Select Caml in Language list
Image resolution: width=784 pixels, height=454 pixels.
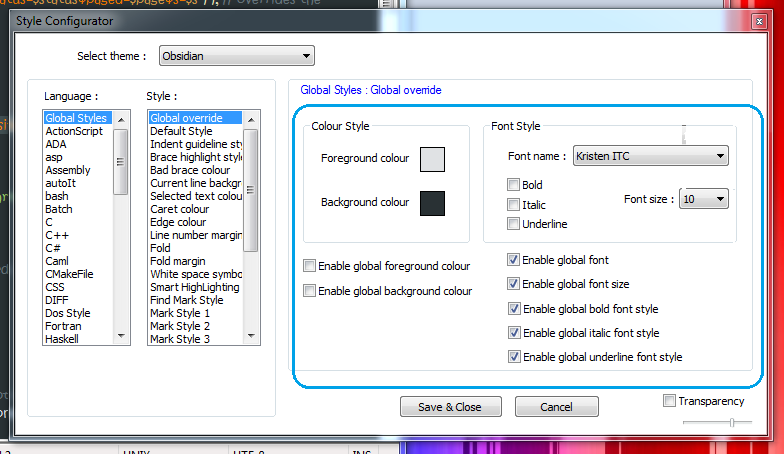(78, 261)
